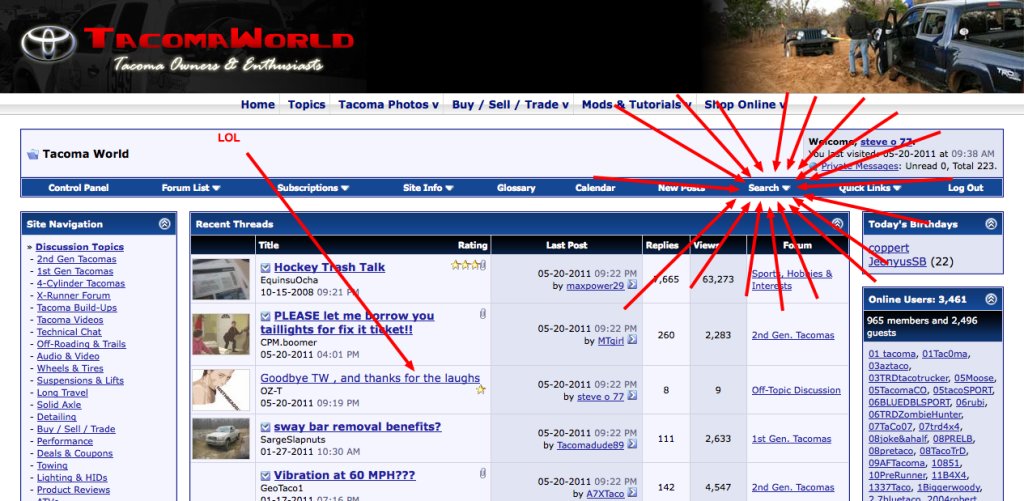Viewport: 1024px width, 501px height.
Task: Click the Toyota logo in the banner
Action: (48, 44)
